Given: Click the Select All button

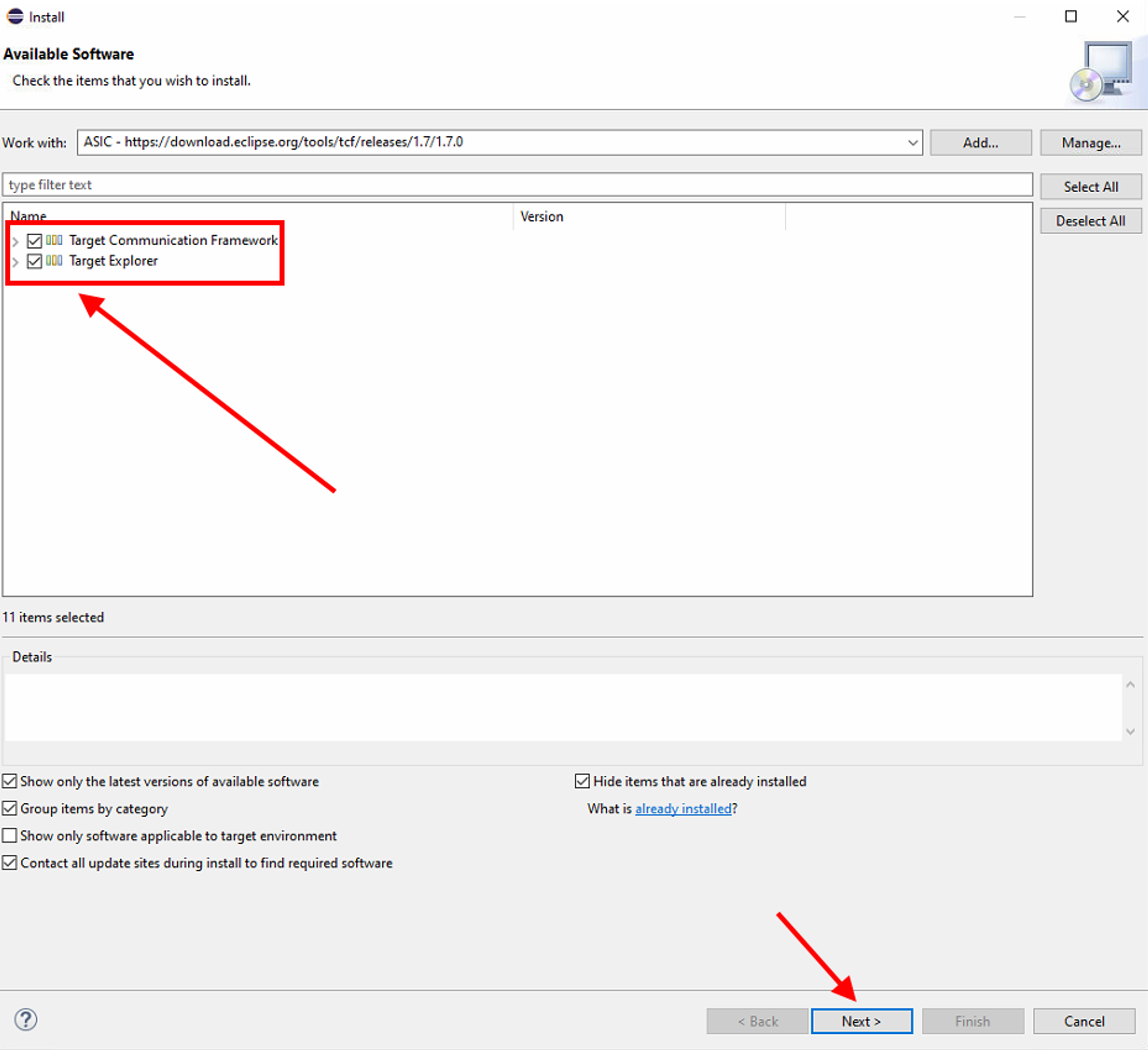Looking at the screenshot, I should 1091,186.
